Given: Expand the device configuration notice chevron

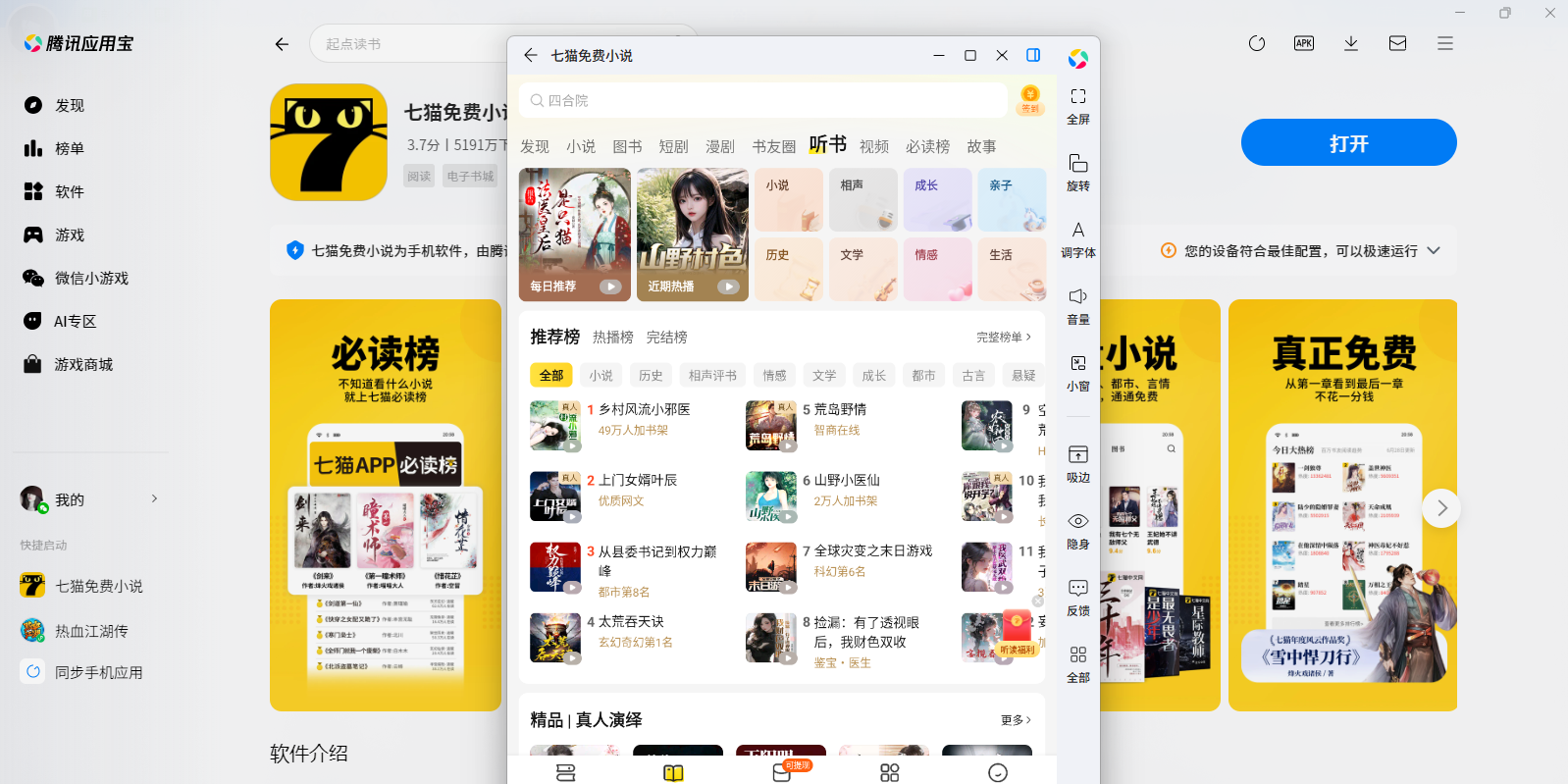Looking at the screenshot, I should click(1434, 251).
